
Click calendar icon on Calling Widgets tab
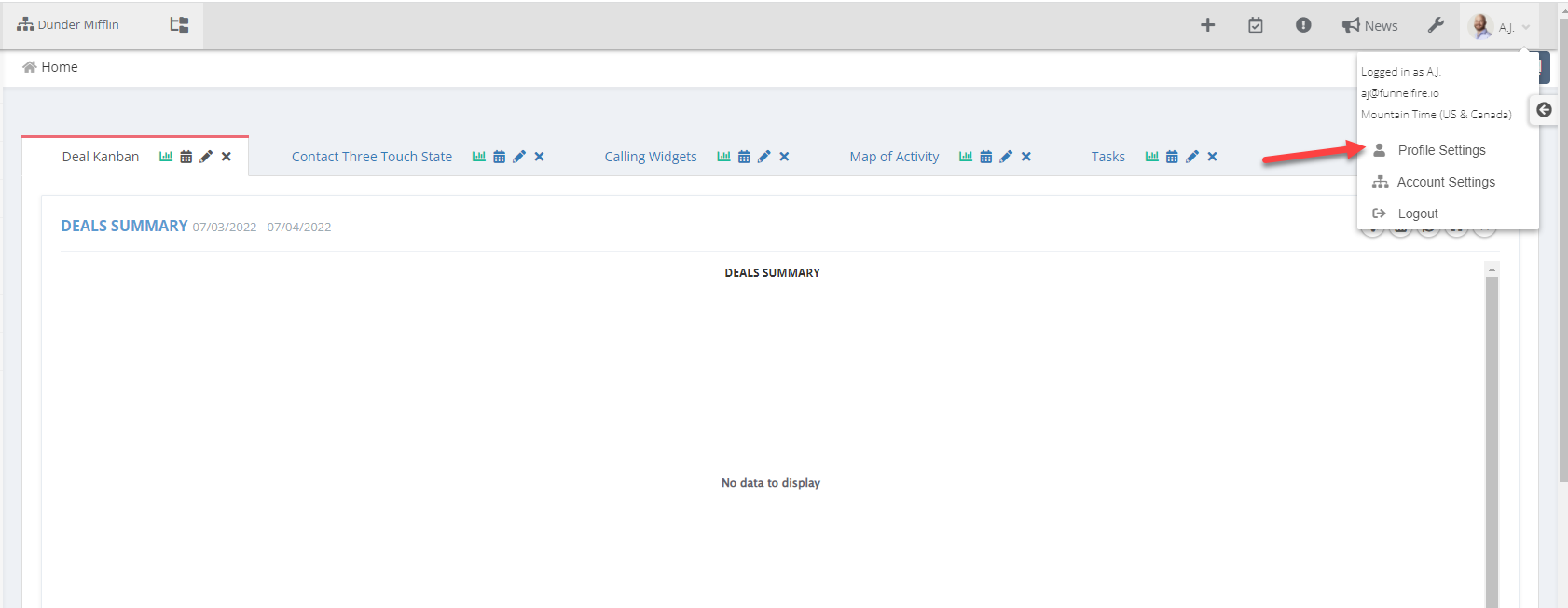pos(744,157)
